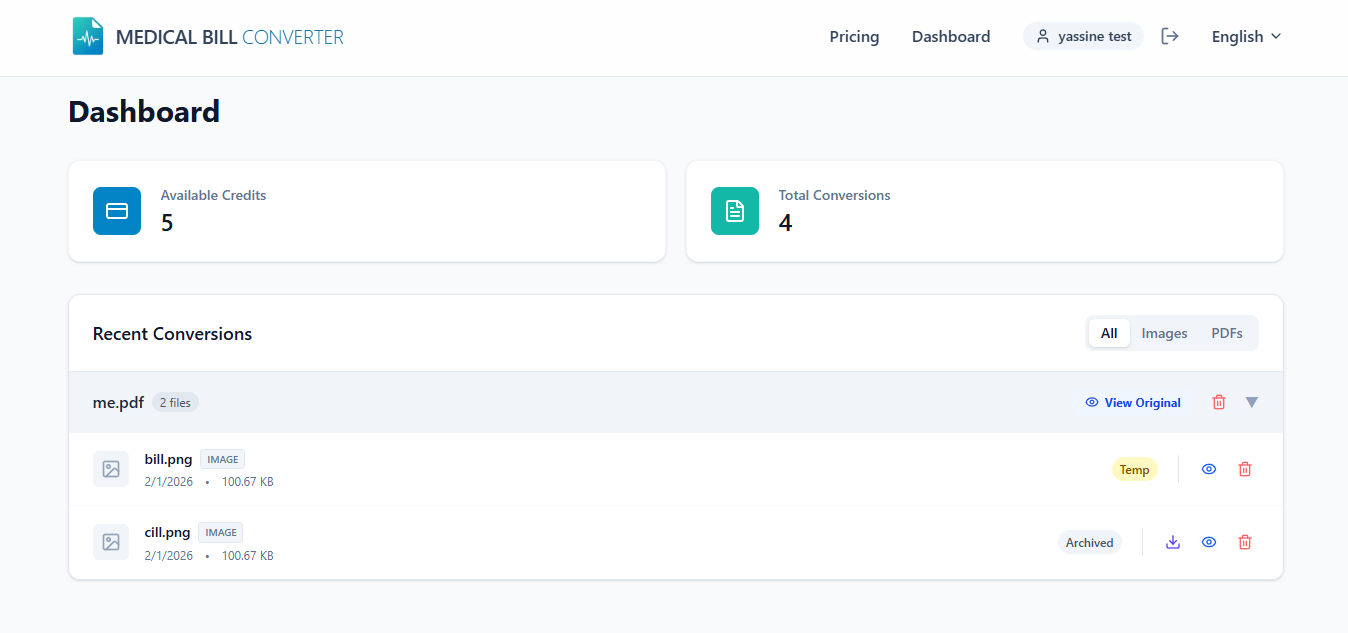
Task: Click the View Original link
Action: click(1142, 402)
